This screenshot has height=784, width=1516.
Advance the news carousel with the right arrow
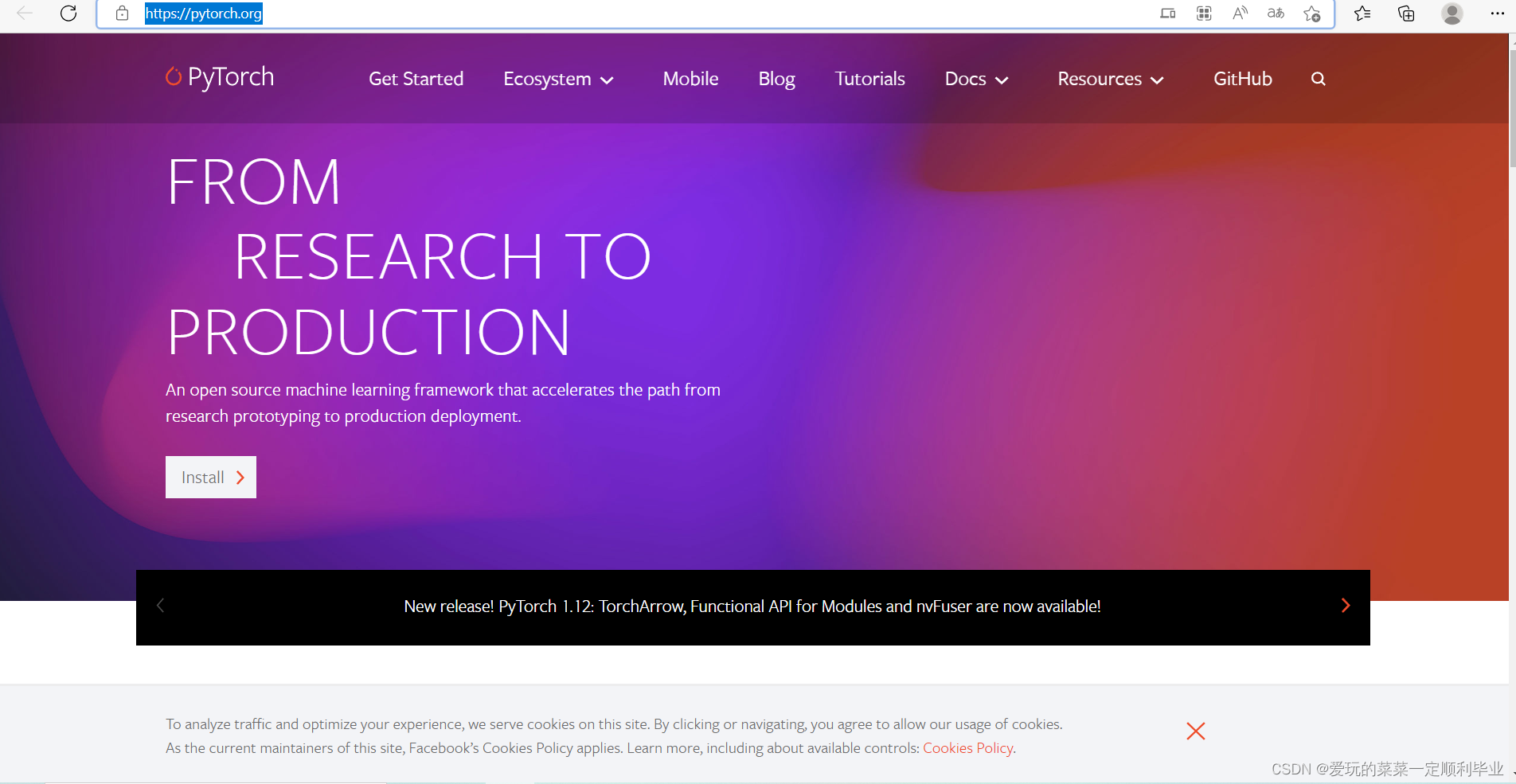(x=1346, y=606)
